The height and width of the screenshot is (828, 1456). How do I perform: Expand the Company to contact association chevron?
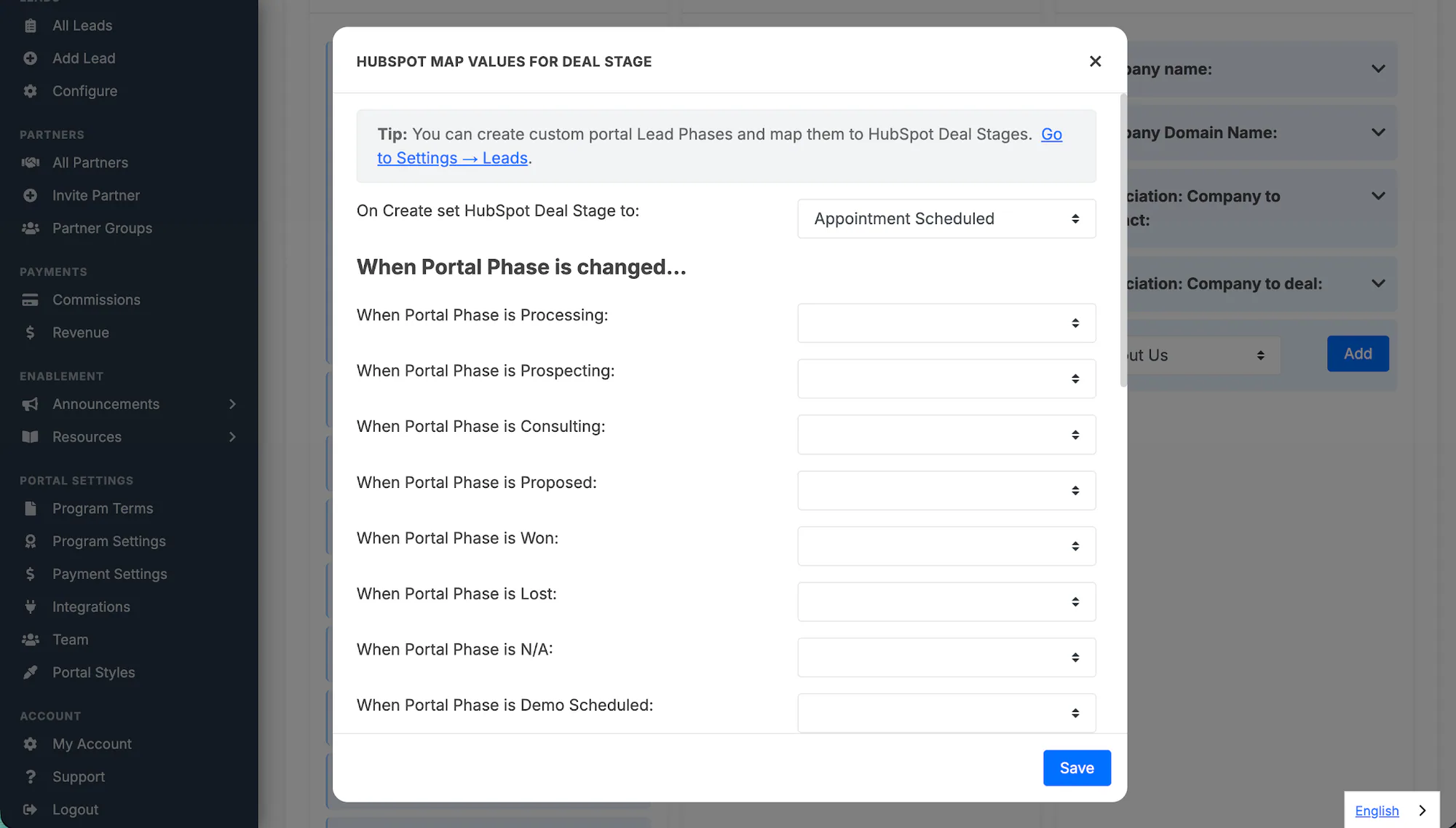pyautogui.click(x=1378, y=196)
